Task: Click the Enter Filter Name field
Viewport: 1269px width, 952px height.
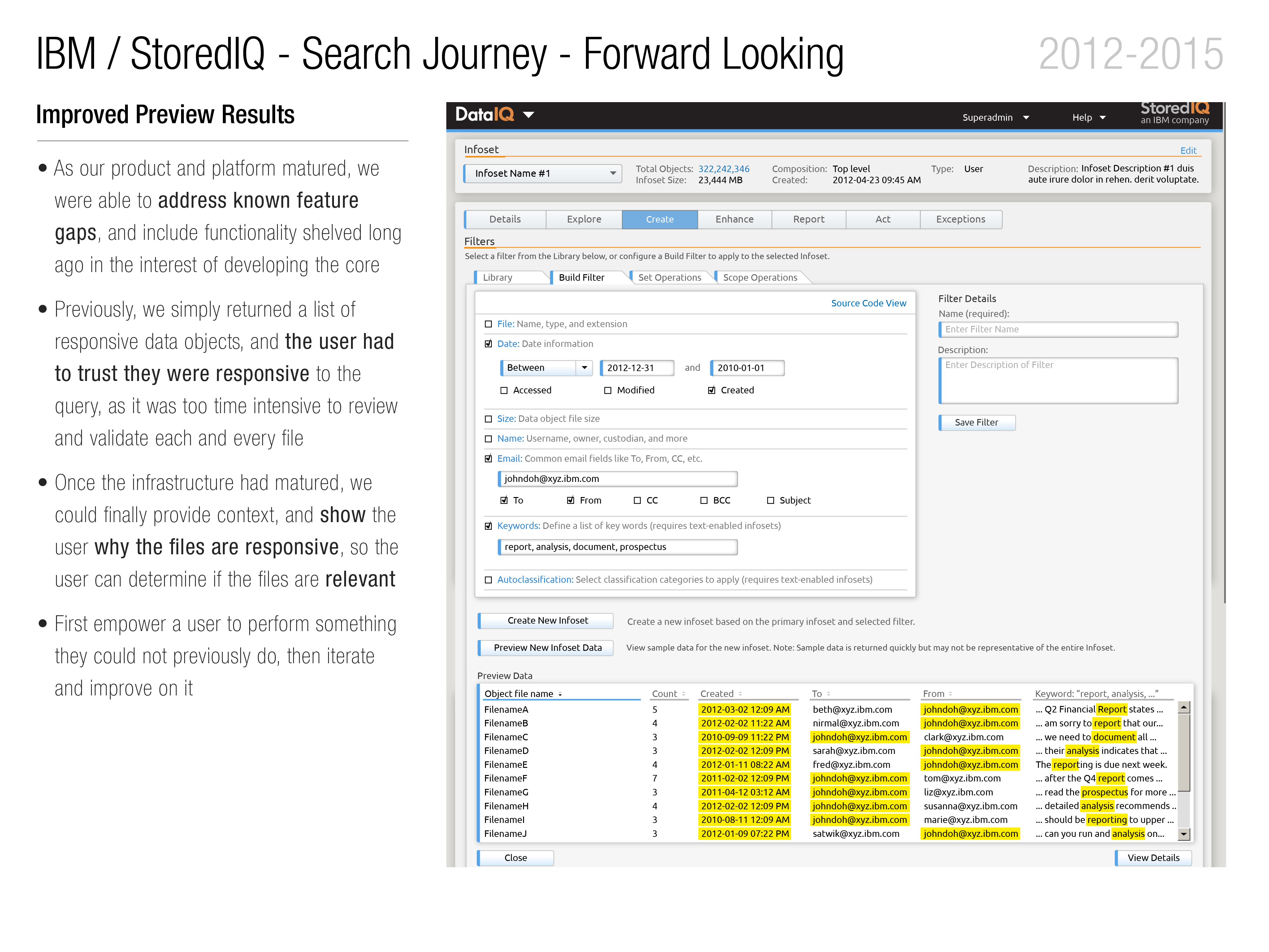Action: pos(1058,329)
